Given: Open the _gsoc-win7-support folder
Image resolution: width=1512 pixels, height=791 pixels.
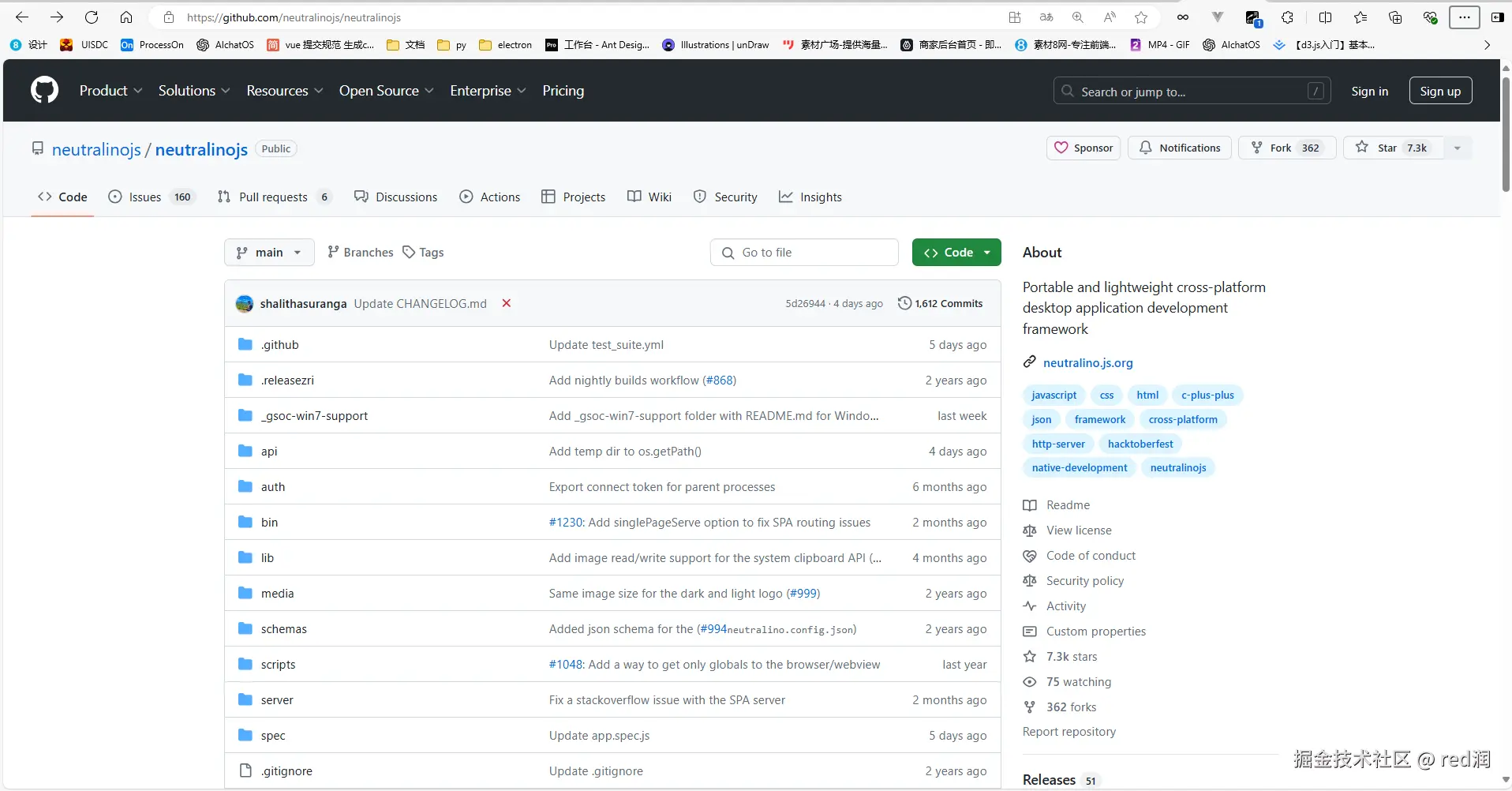Looking at the screenshot, I should (314, 416).
